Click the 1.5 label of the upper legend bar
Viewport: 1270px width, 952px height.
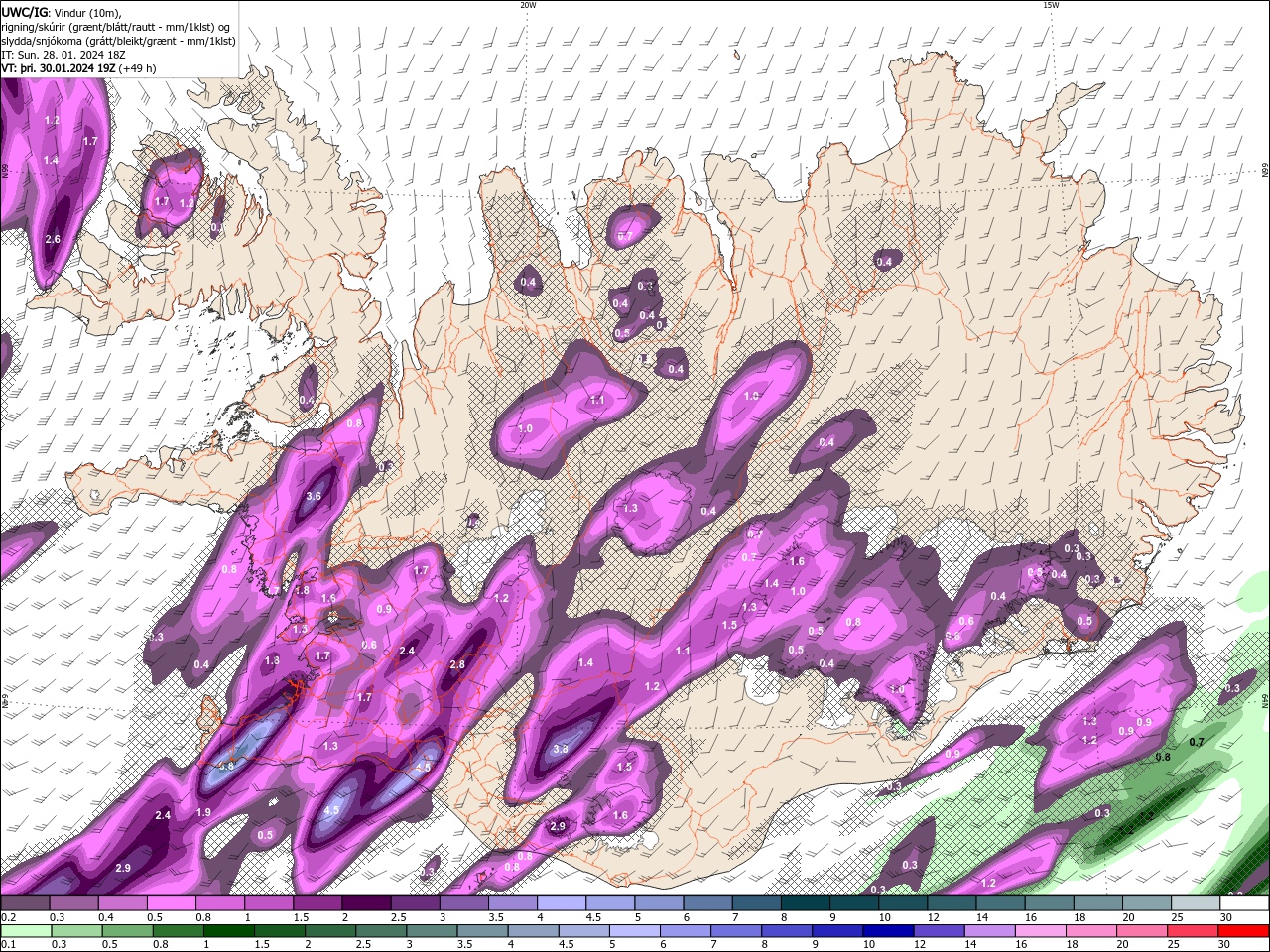point(300,917)
